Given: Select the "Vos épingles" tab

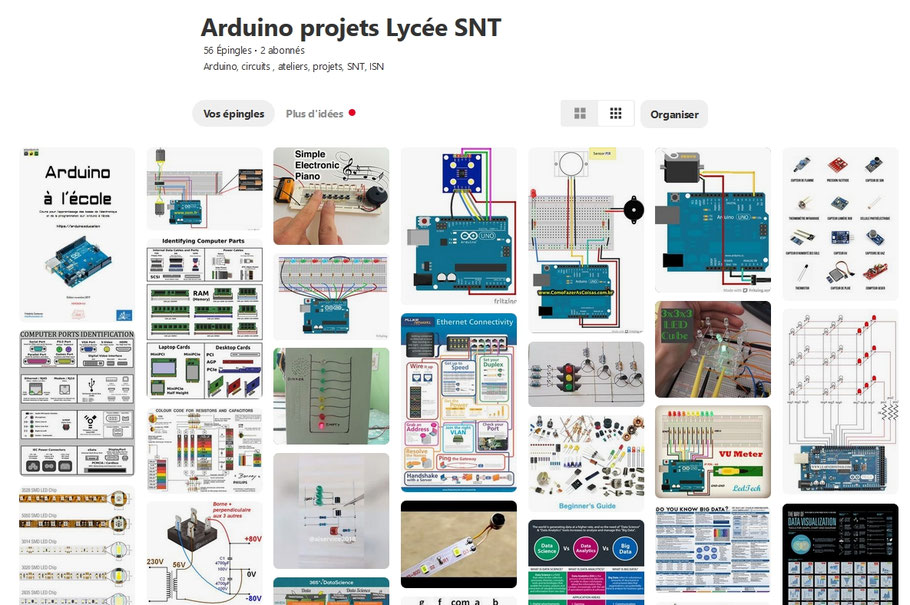Looking at the screenshot, I should (233, 113).
